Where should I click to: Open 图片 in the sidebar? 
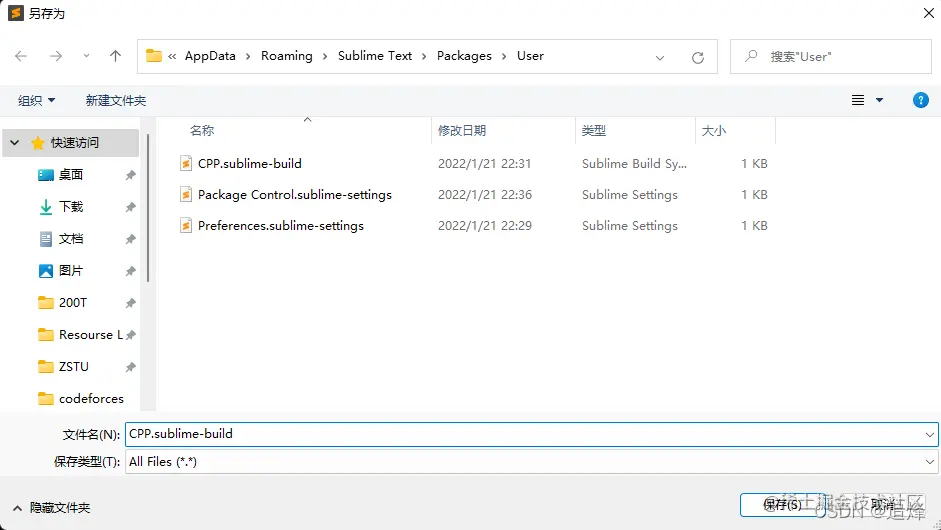pyautogui.click(x=71, y=271)
